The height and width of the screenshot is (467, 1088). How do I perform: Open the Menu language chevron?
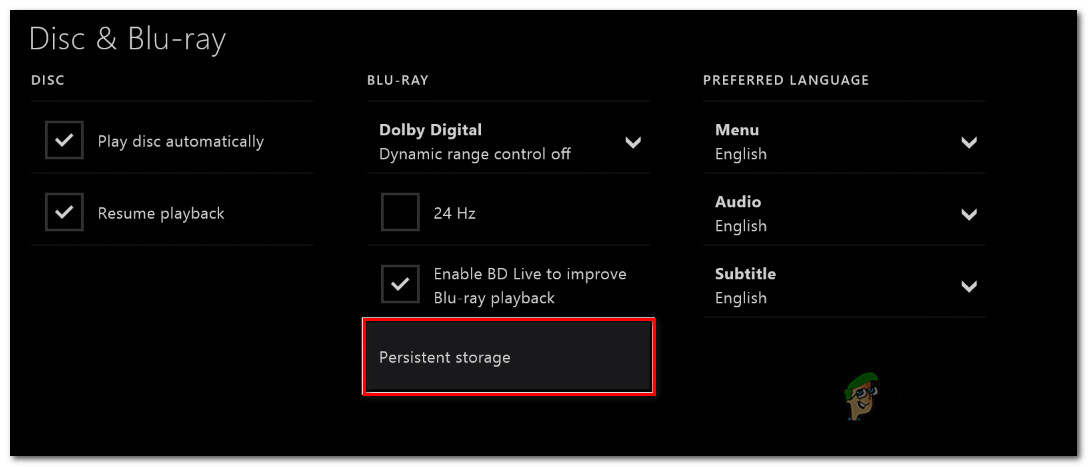coord(968,142)
